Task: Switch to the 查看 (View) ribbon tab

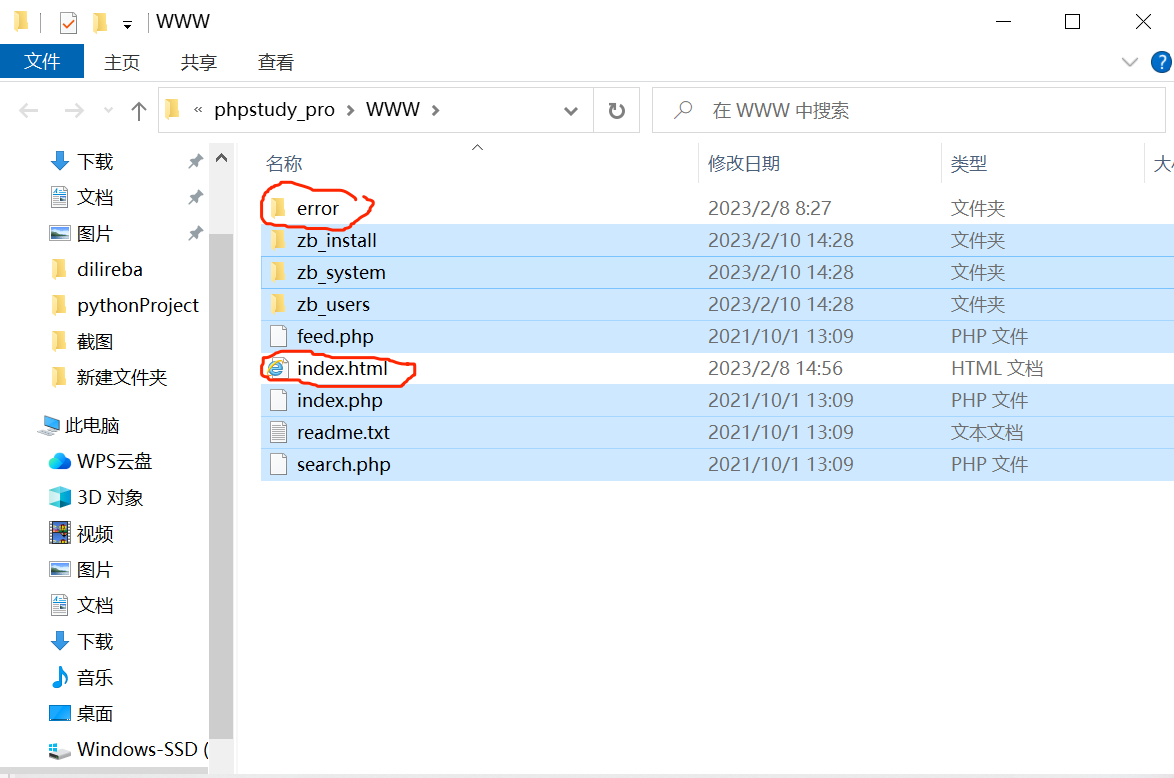Action: tap(276, 62)
